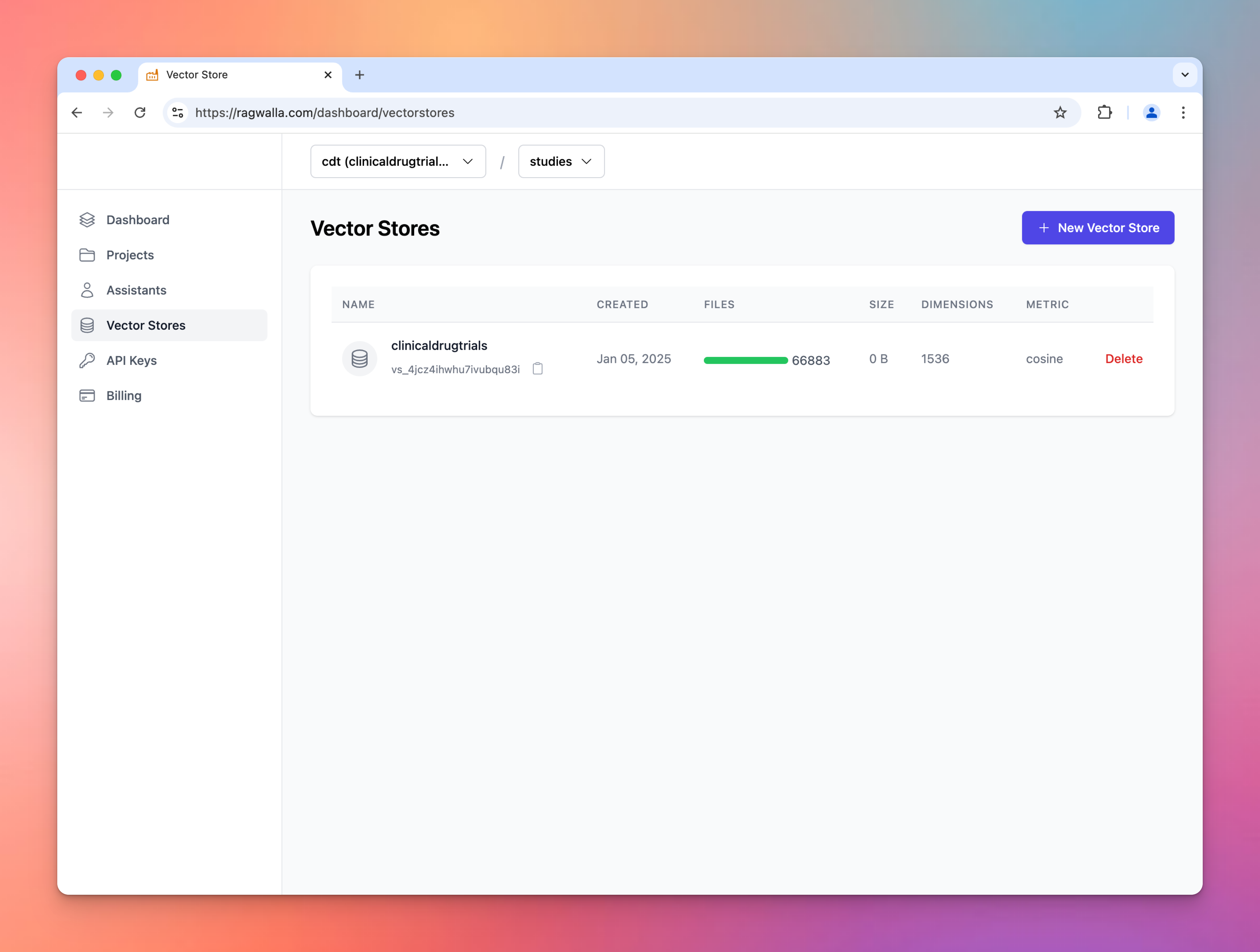Reload the page
1260x952 pixels.
coord(140,113)
